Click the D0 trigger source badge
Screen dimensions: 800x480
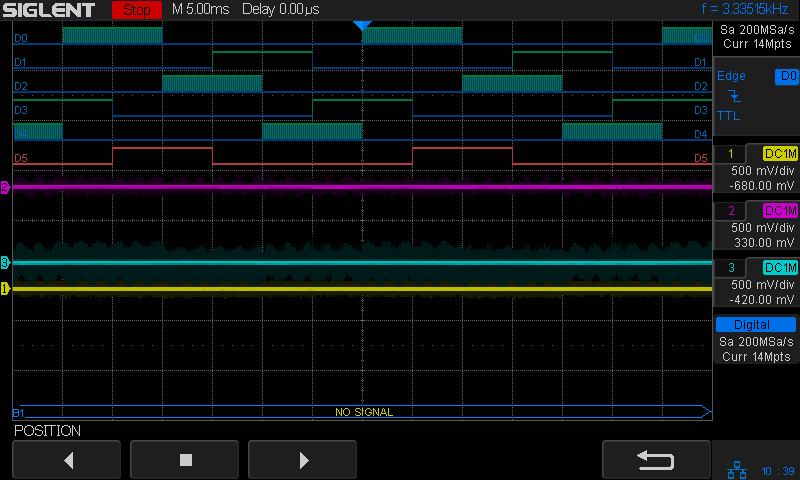tap(787, 76)
